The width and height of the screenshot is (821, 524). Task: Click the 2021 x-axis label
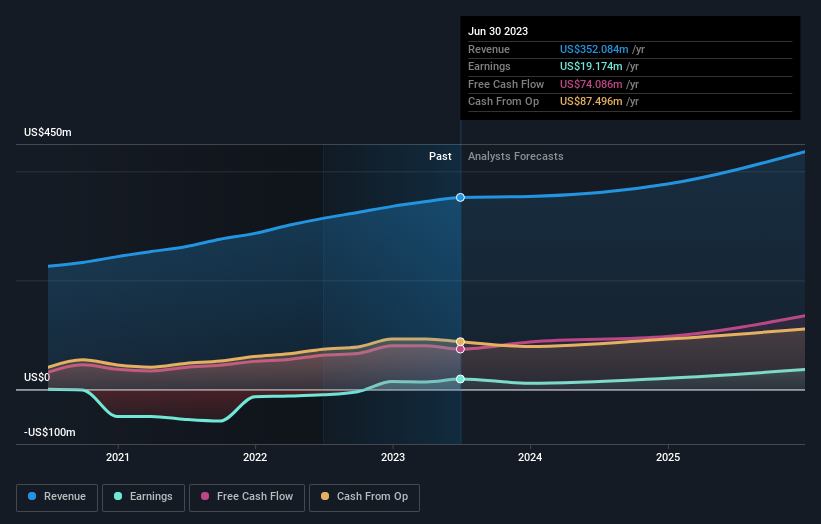[x=118, y=458]
